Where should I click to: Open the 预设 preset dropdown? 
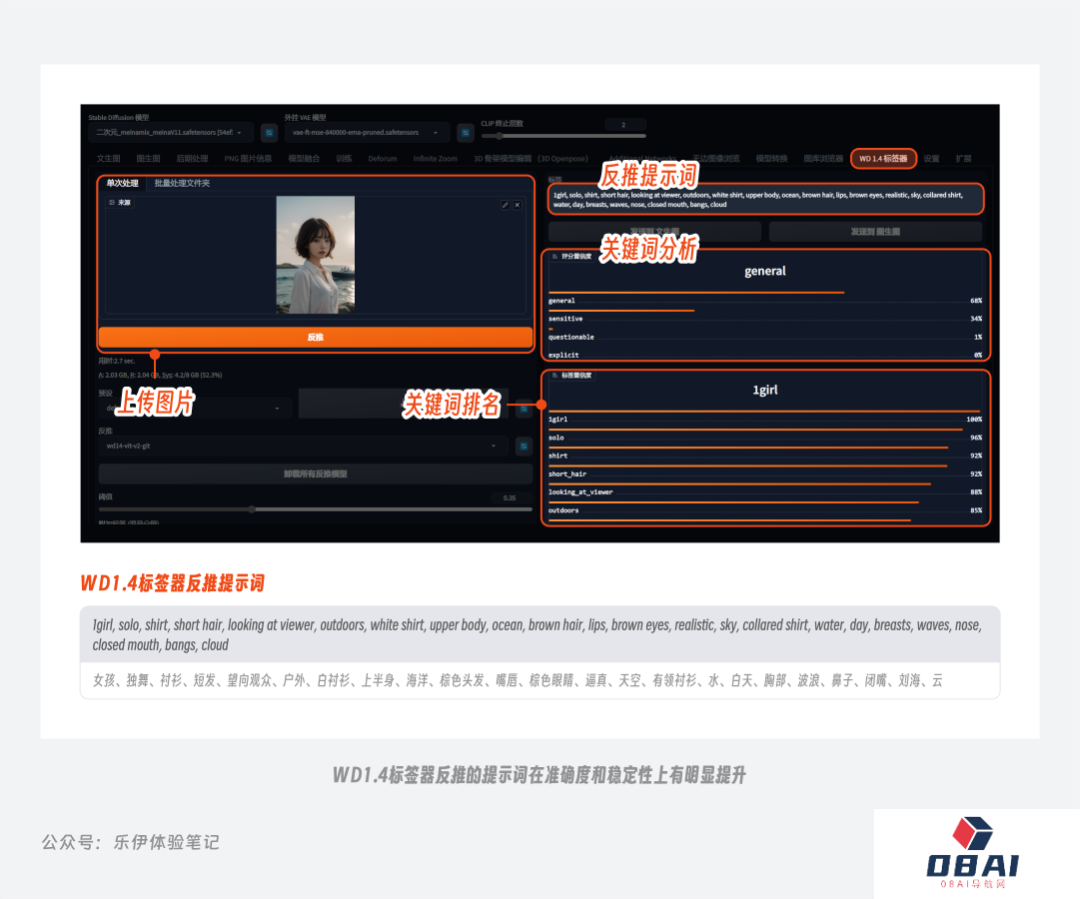195,408
